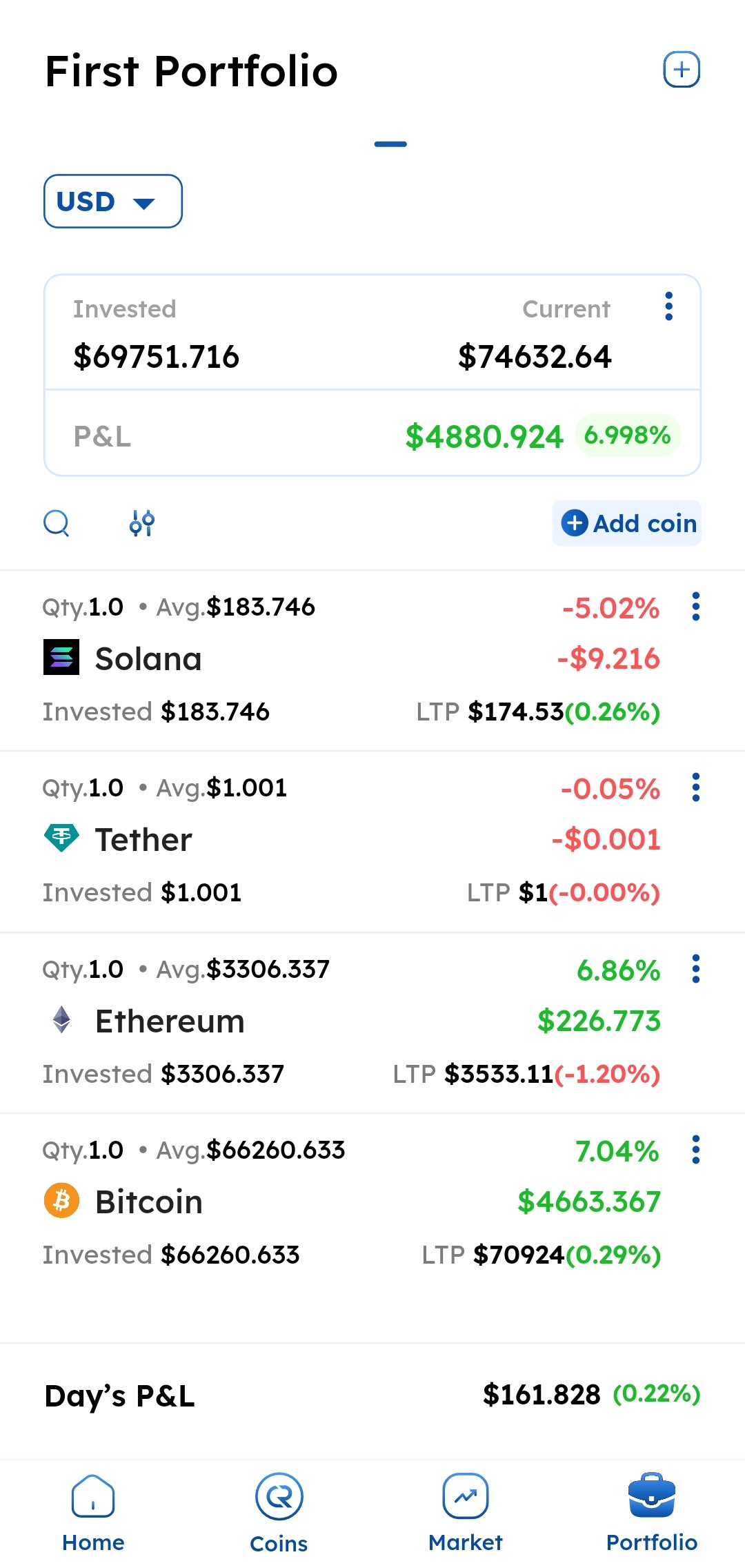Tap the Bitcoin coin logo

(61, 1201)
